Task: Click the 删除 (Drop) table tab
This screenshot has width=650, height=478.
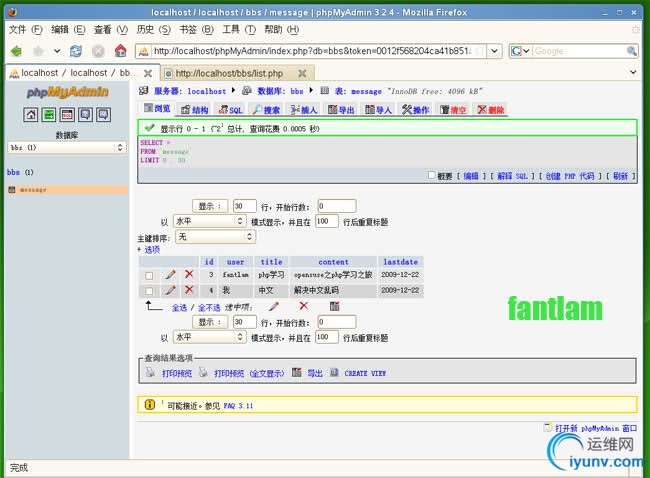Action: pyautogui.click(x=490, y=109)
